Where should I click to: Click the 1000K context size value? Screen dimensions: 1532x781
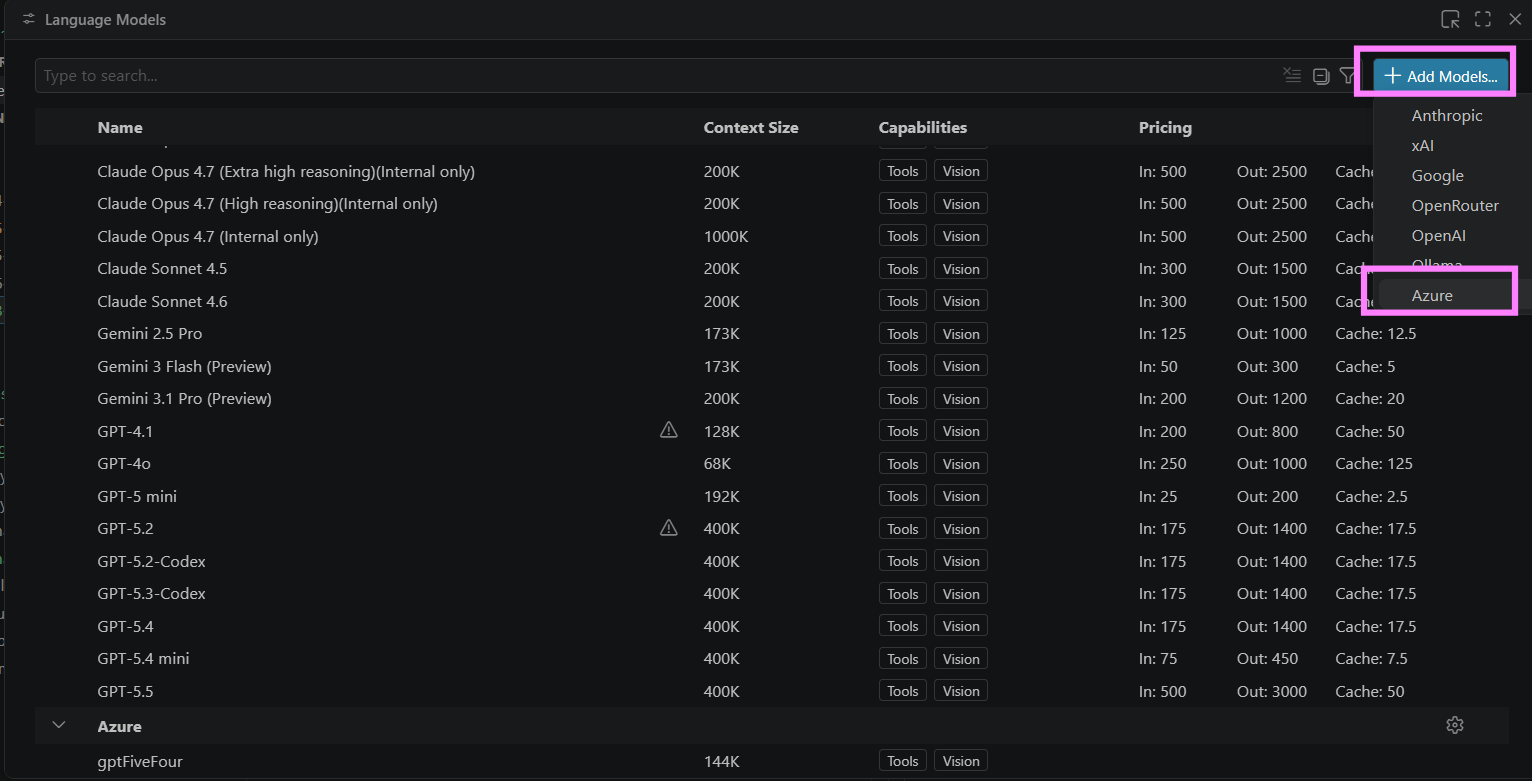pyautogui.click(x=726, y=236)
